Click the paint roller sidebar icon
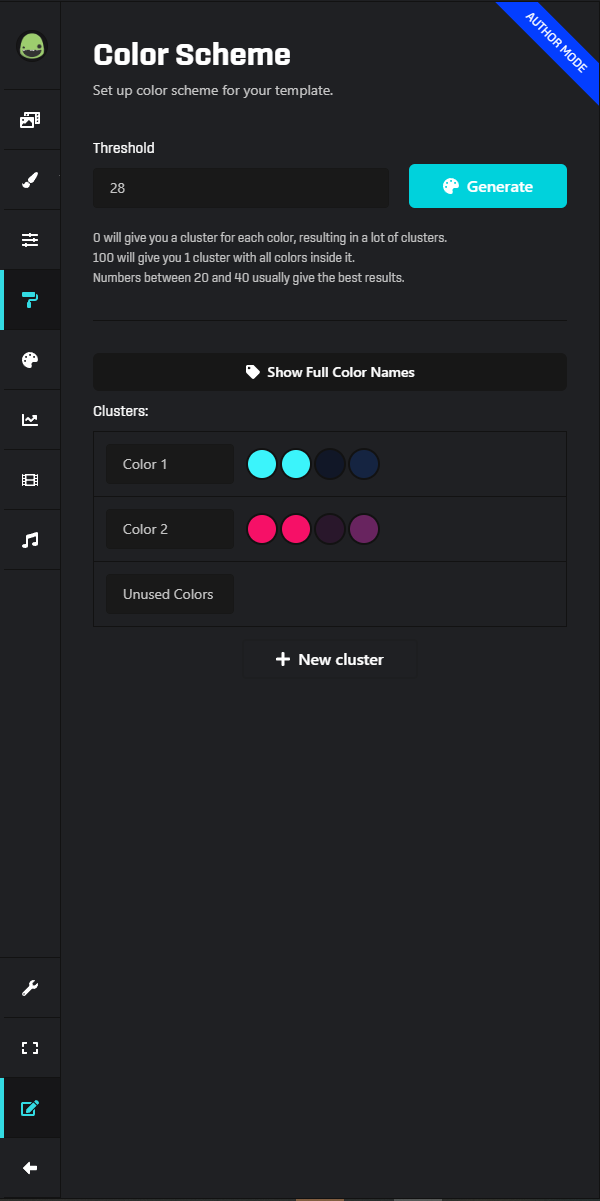 click(x=30, y=300)
